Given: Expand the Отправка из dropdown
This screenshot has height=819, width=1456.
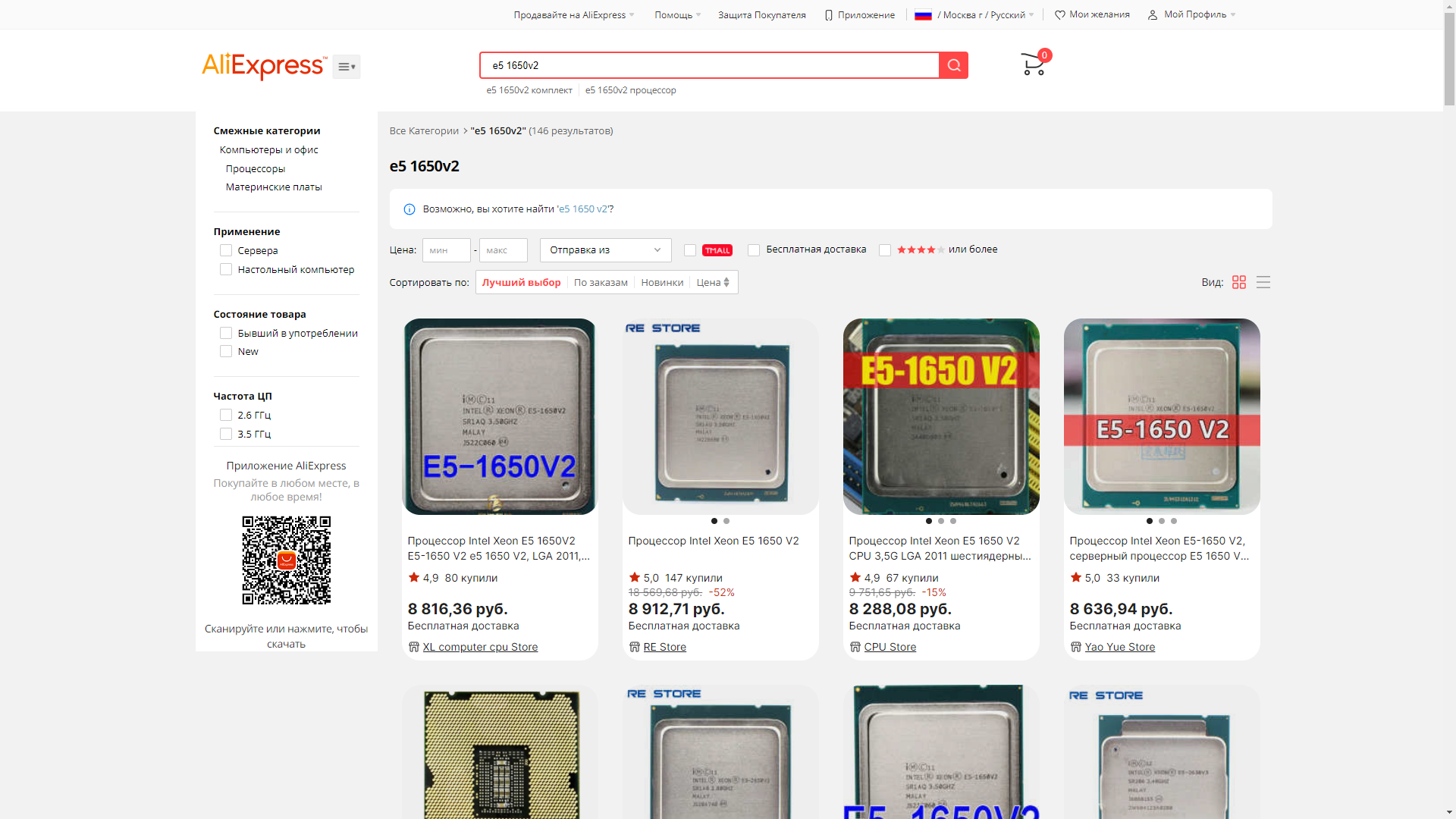Looking at the screenshot, I should click(x=605, y=250).
